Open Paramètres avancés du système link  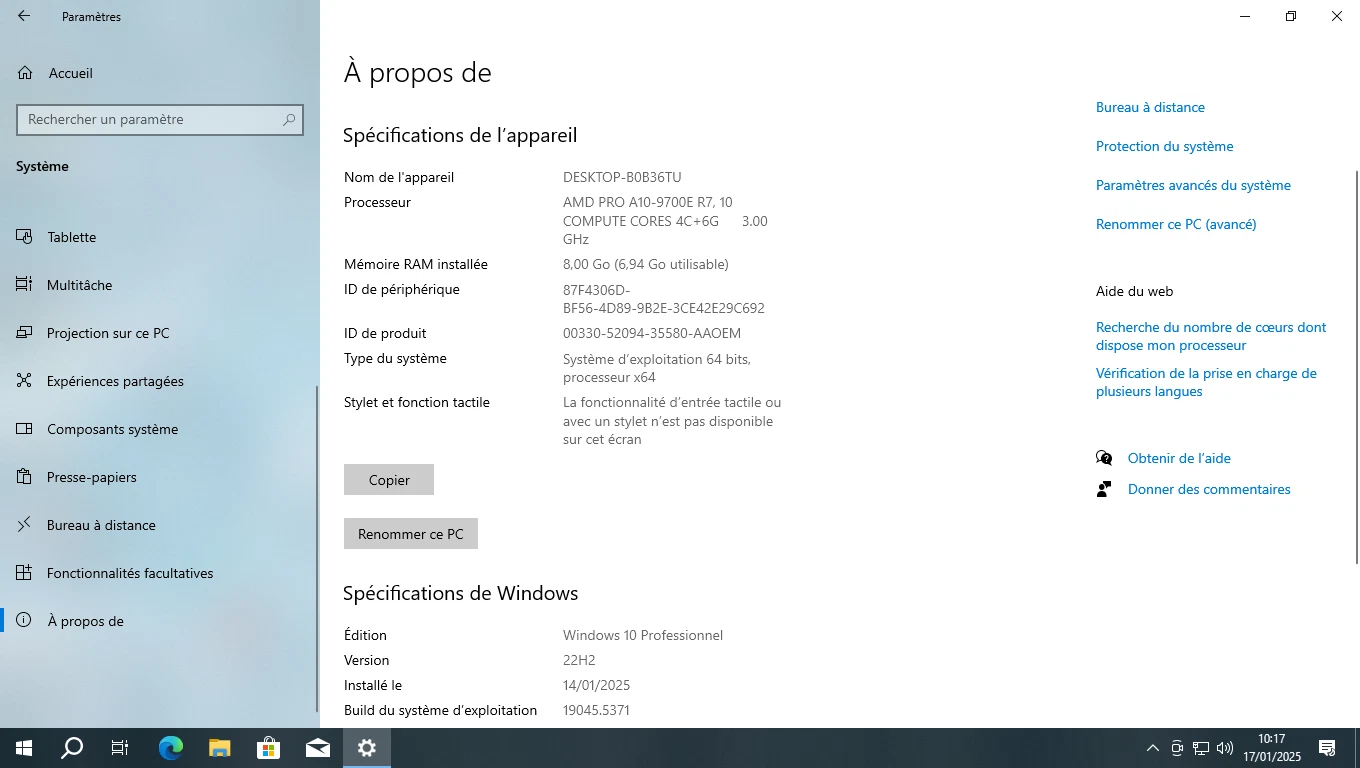coord(1193,185)
